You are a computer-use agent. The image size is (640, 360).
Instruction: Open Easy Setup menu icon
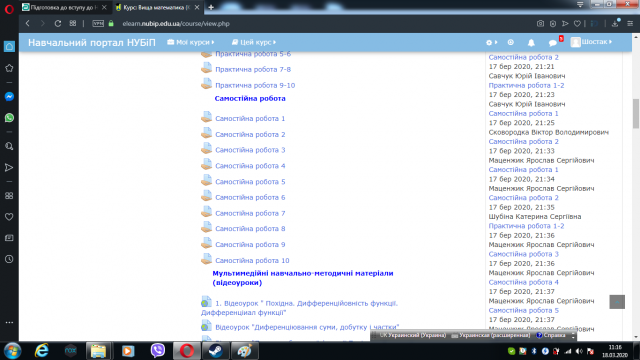pos(630,24)
